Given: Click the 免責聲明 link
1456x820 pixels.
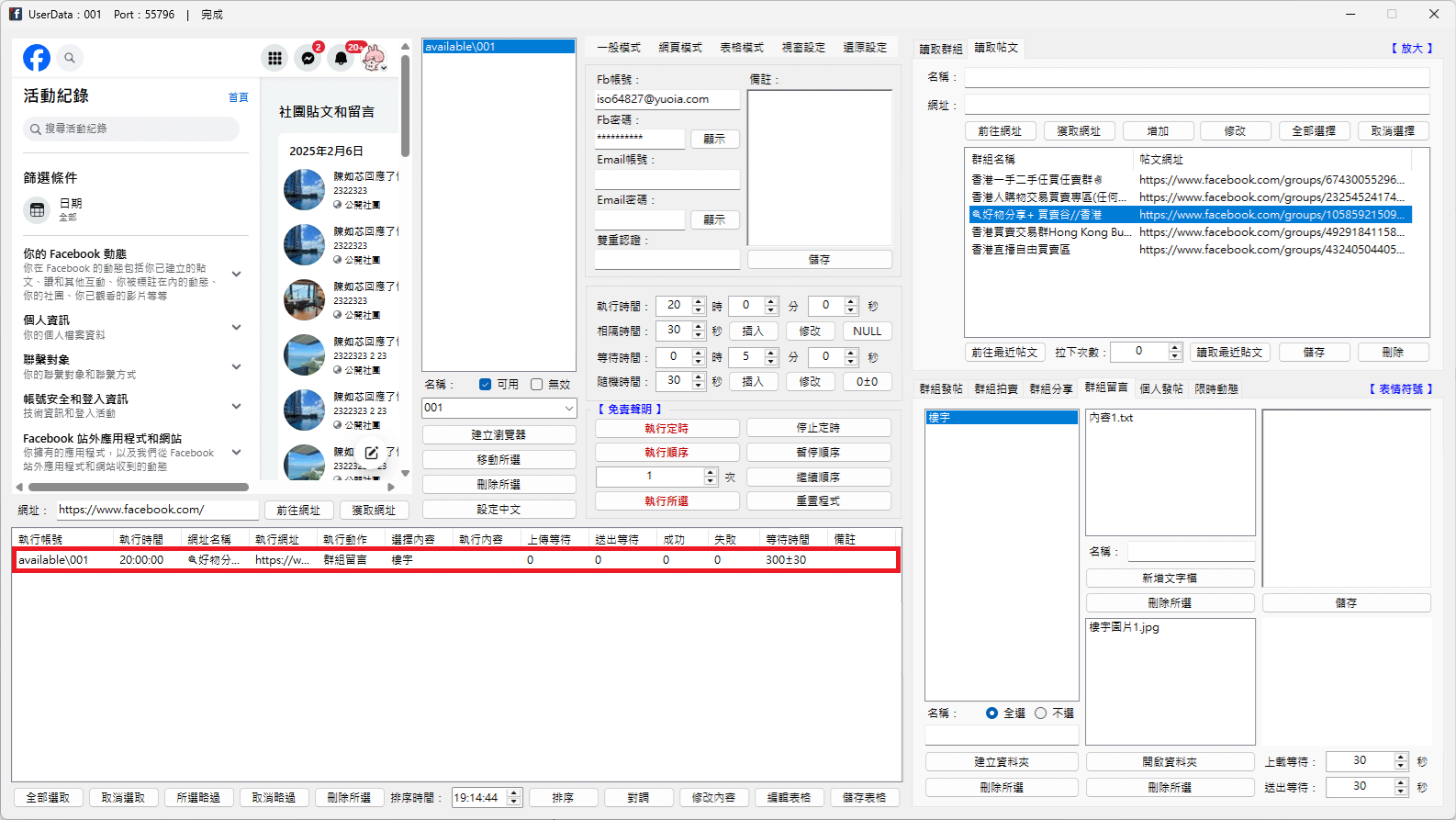Looking at the screenshot, I should click(630, 410).
